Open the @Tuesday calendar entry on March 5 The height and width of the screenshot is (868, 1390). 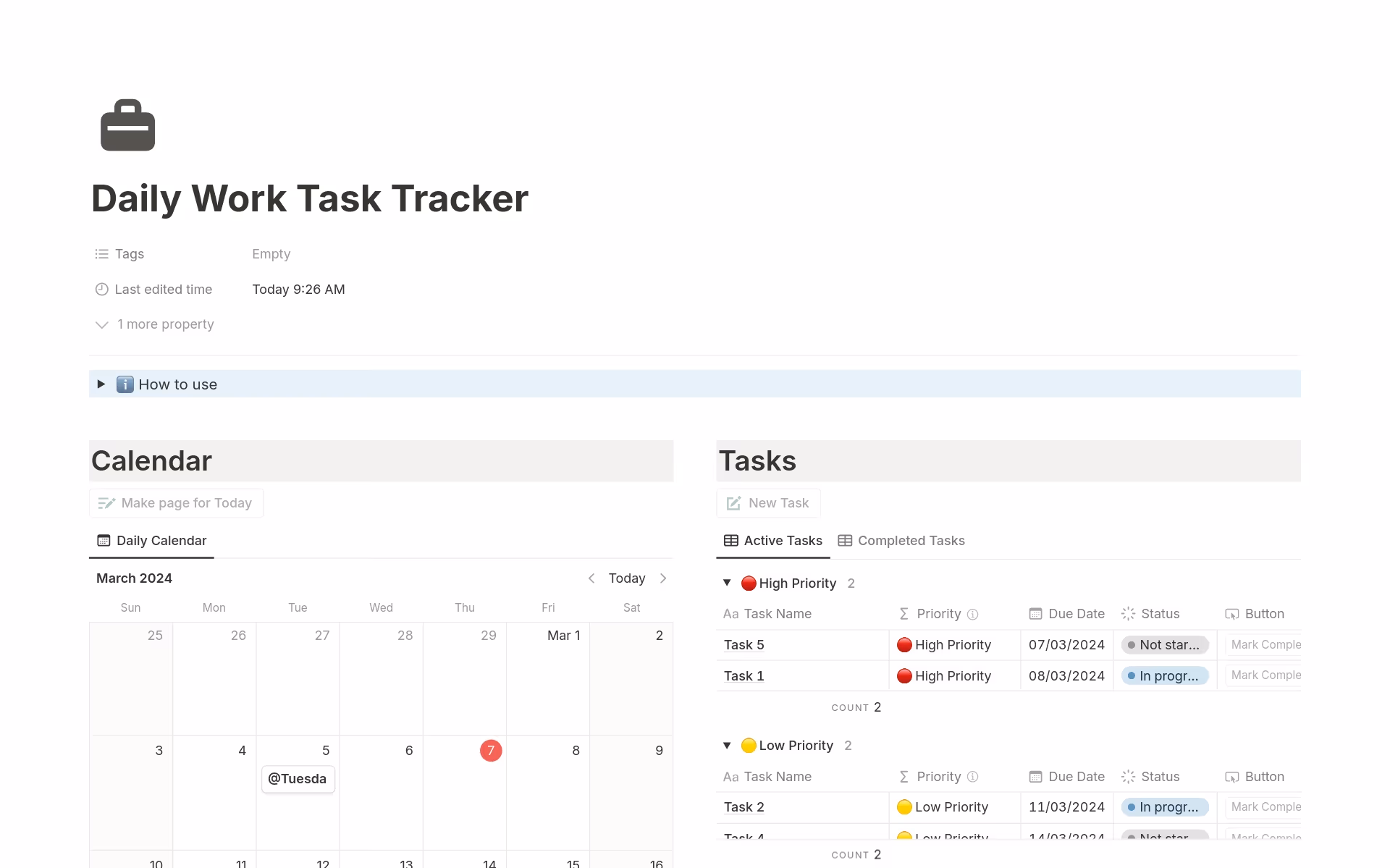coord(298,779)
